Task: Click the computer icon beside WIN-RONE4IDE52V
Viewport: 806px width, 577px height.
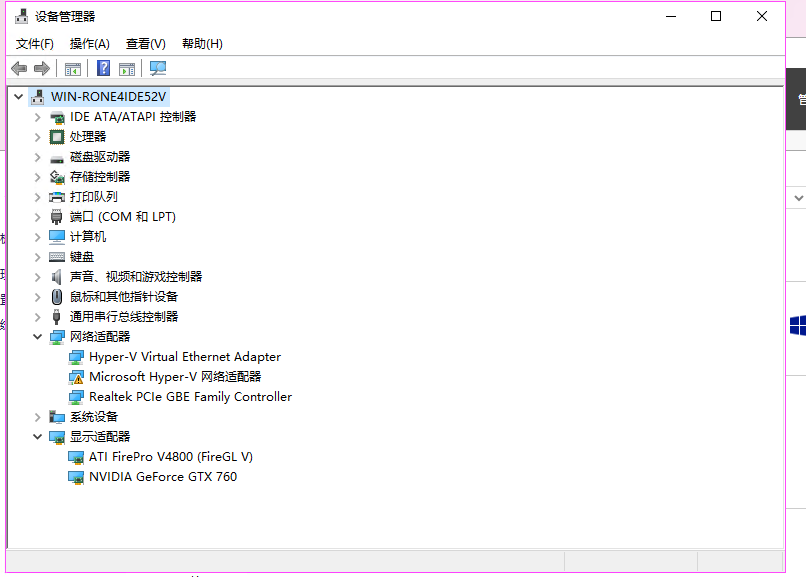Action: coord(37,97)
